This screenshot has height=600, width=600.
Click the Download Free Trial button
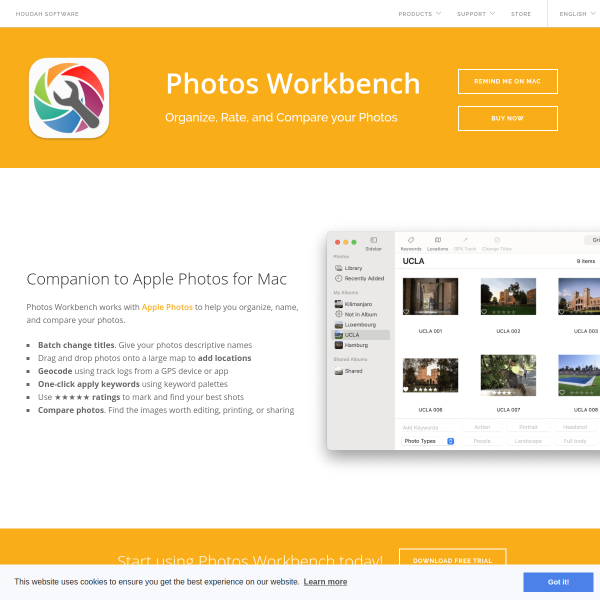pyautogui.click(x=452, y=560)
